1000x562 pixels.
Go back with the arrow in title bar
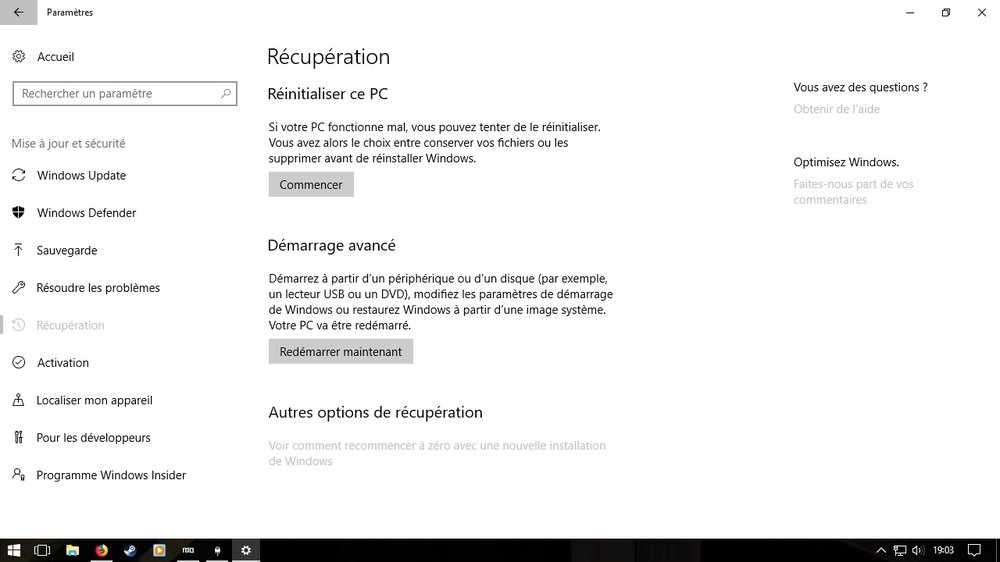[18, 12]
